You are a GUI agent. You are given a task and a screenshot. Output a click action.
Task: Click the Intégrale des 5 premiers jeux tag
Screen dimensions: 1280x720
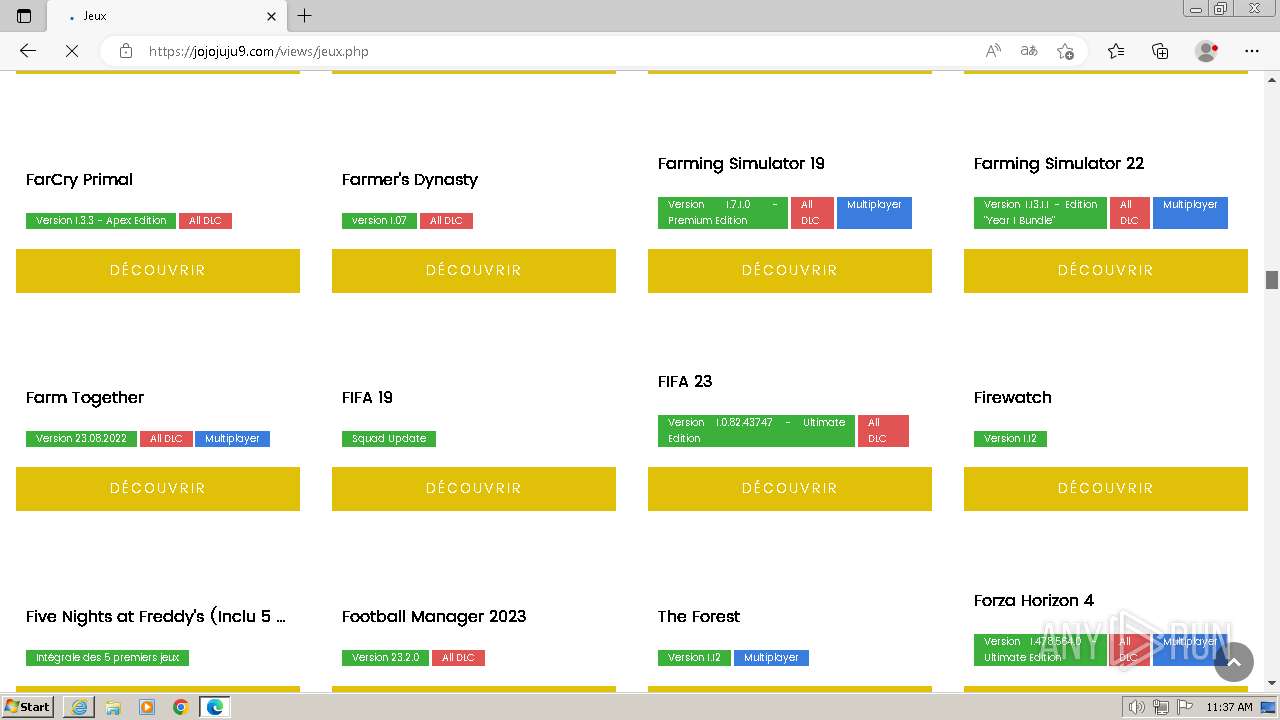click(107, 658)
